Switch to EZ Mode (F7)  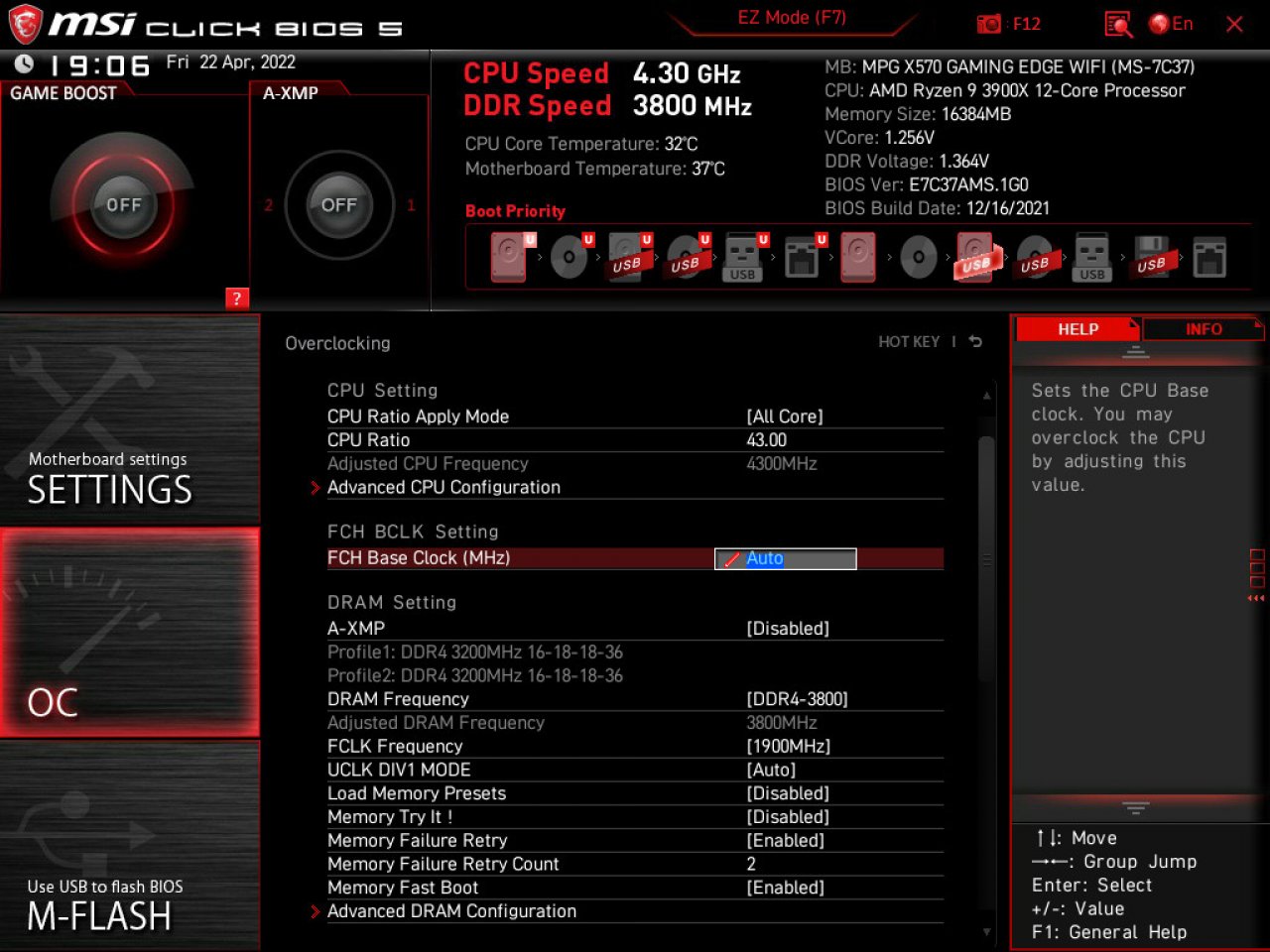(x=792, y=18)
